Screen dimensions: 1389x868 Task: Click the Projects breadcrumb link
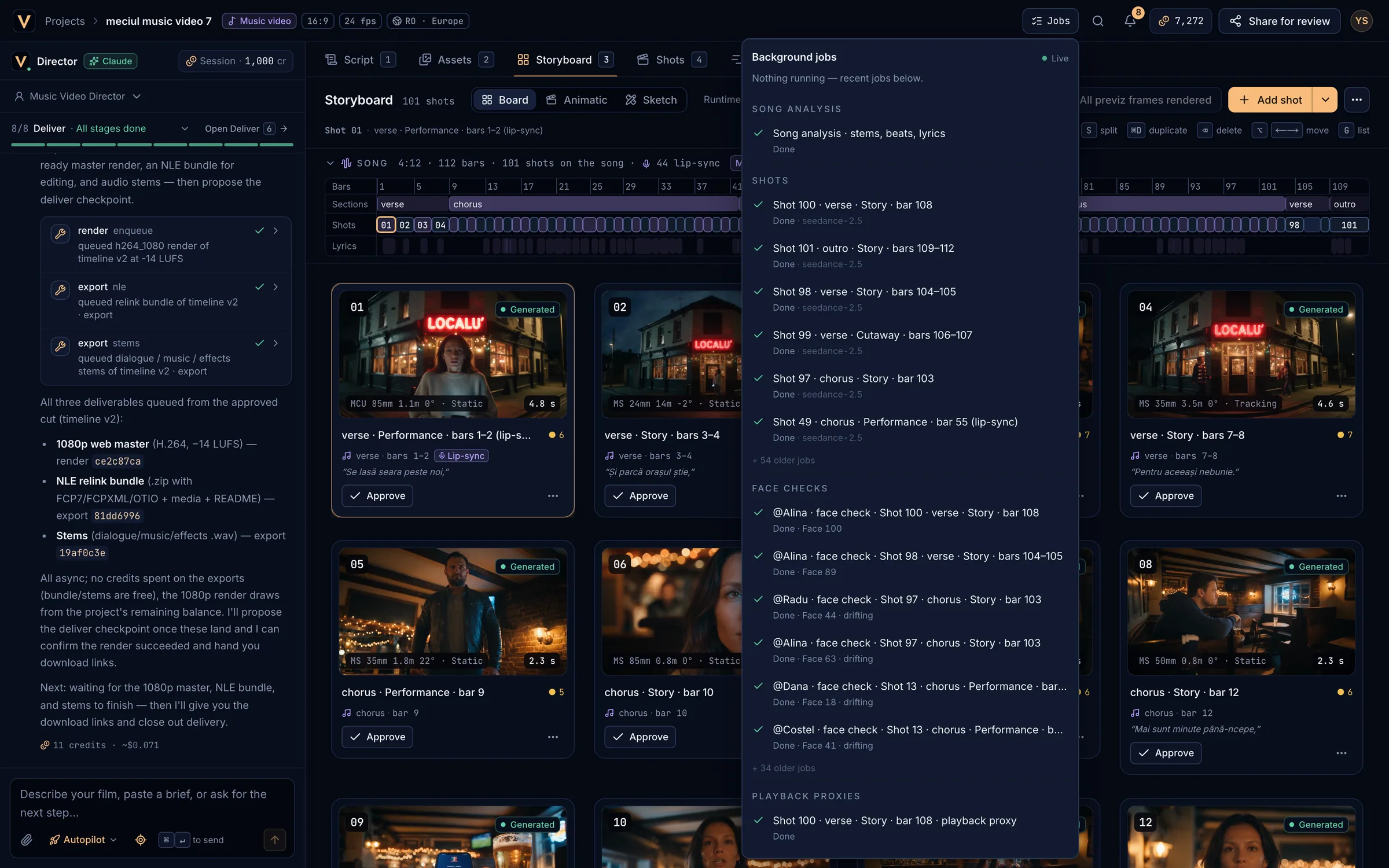[x=65, y=21]
